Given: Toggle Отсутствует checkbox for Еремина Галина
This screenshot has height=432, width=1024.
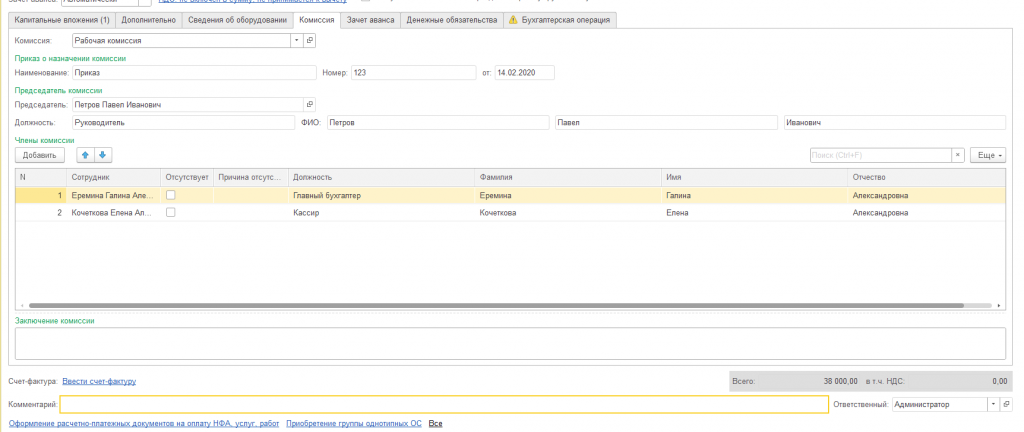Looking at the screenshot, I should [170, 195].
